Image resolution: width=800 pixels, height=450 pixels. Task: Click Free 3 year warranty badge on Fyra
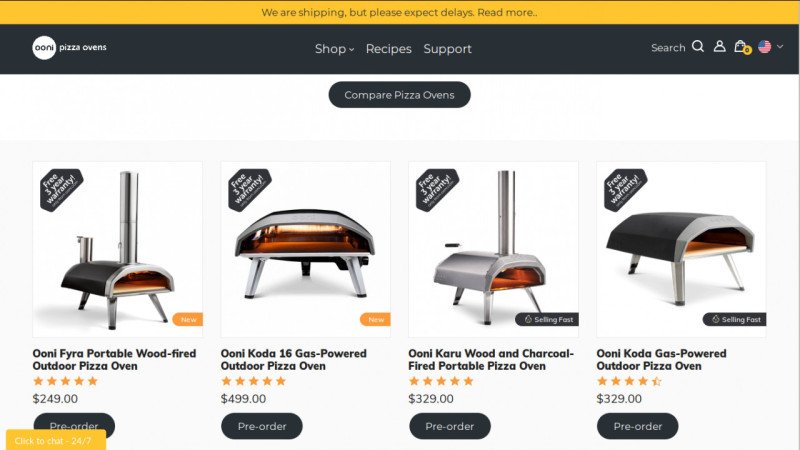pyautogui.click(x=61, y=190)
